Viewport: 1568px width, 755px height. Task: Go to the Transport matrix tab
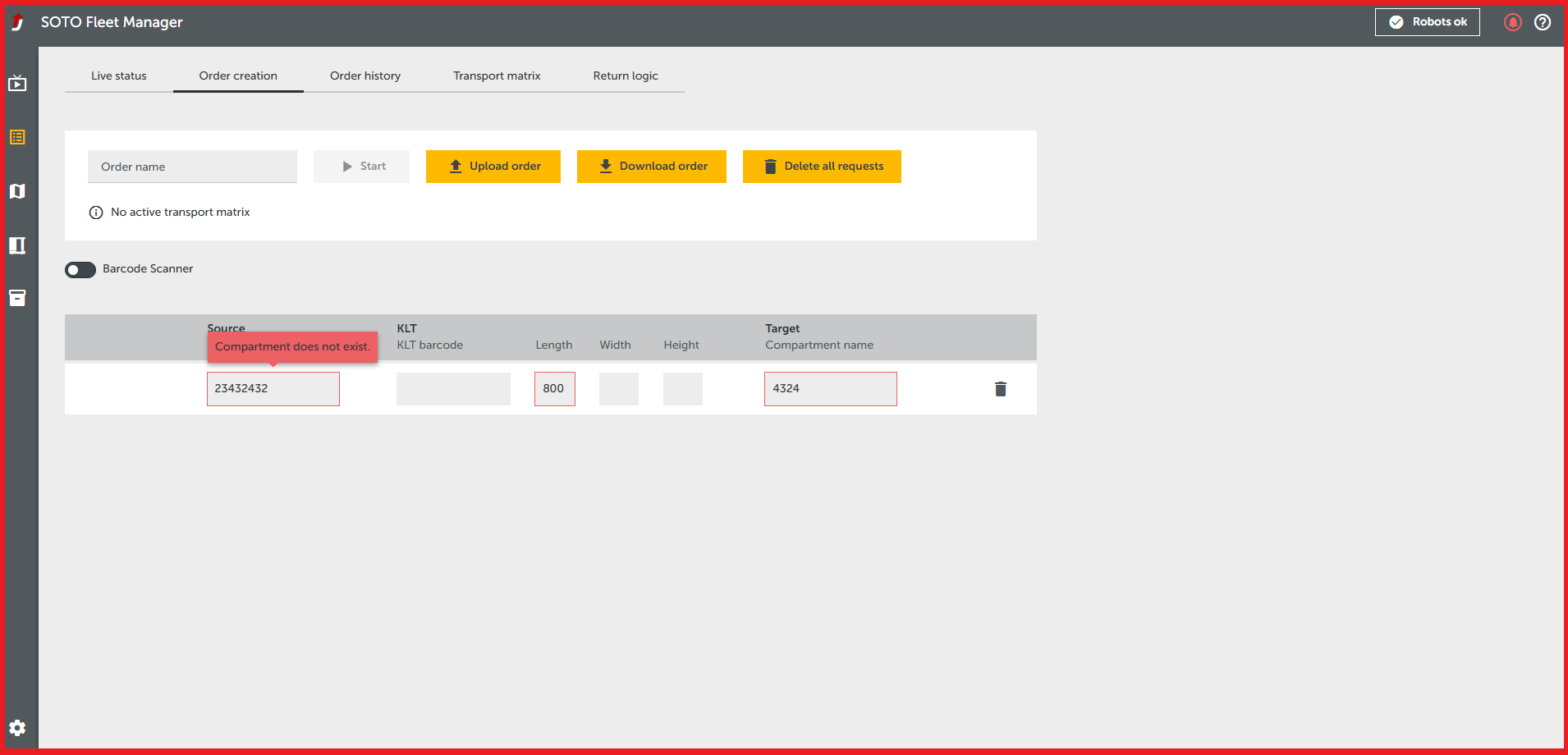[497, 75]
